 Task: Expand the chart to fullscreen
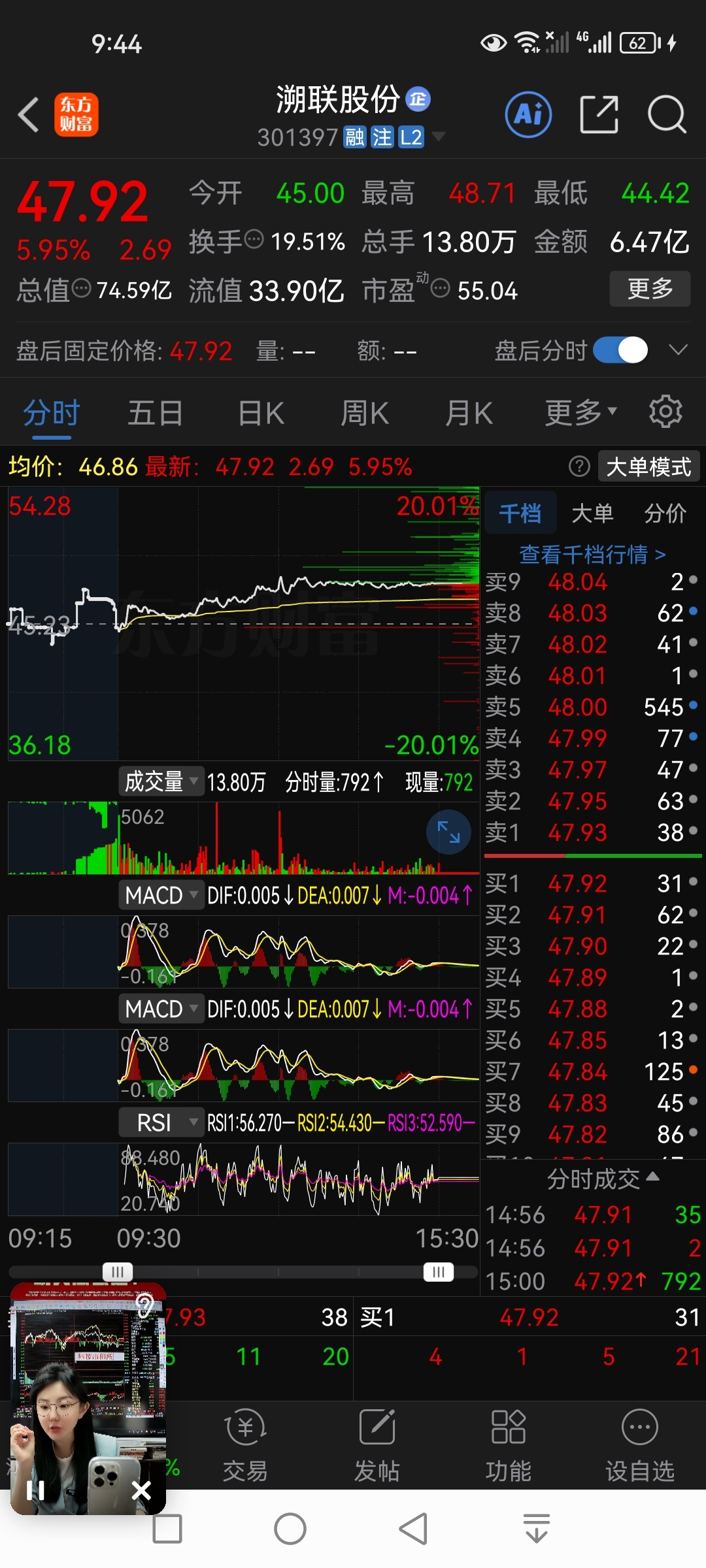point(448,832)
